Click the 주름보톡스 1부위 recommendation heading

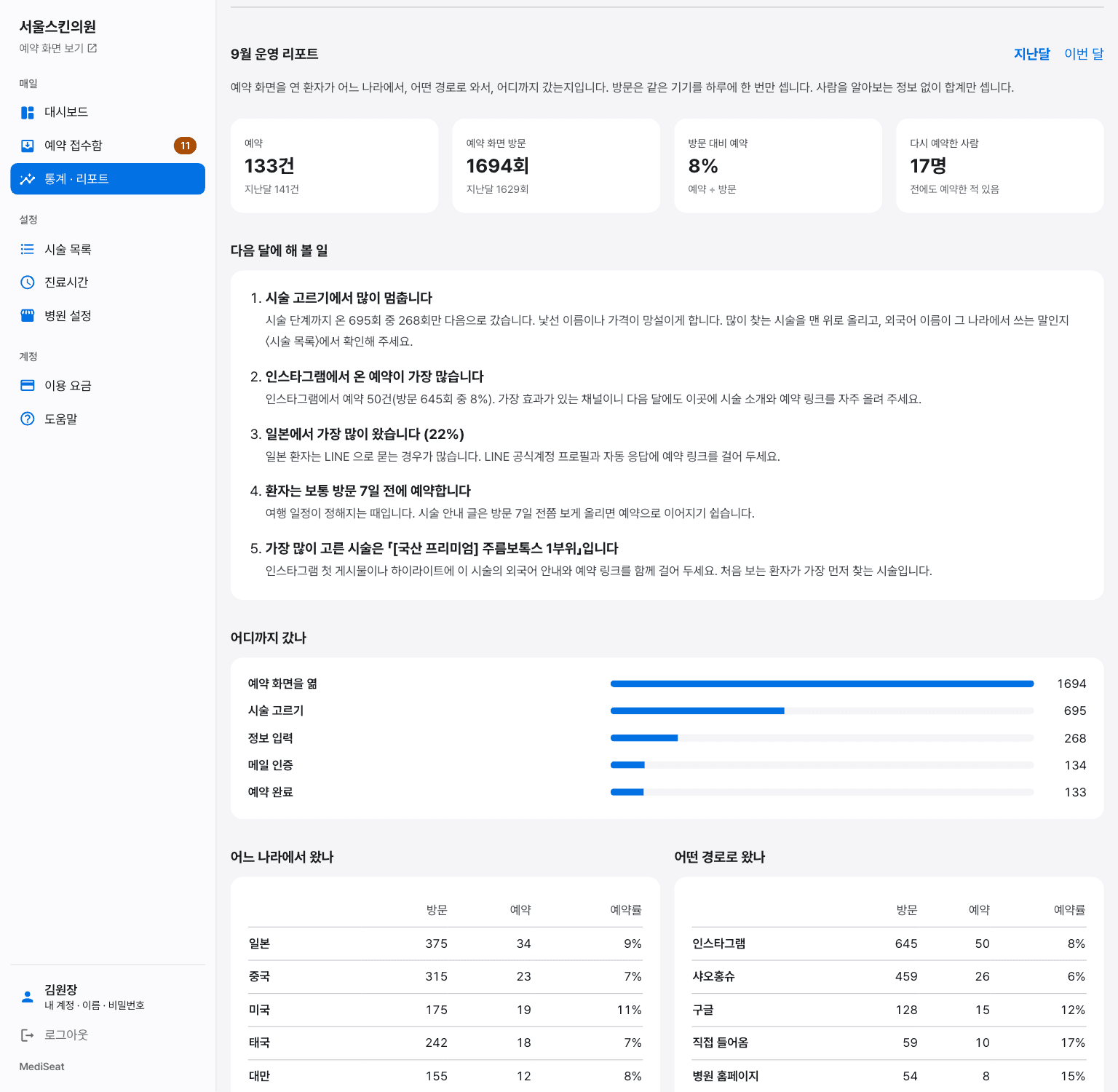tap(442, 548)
